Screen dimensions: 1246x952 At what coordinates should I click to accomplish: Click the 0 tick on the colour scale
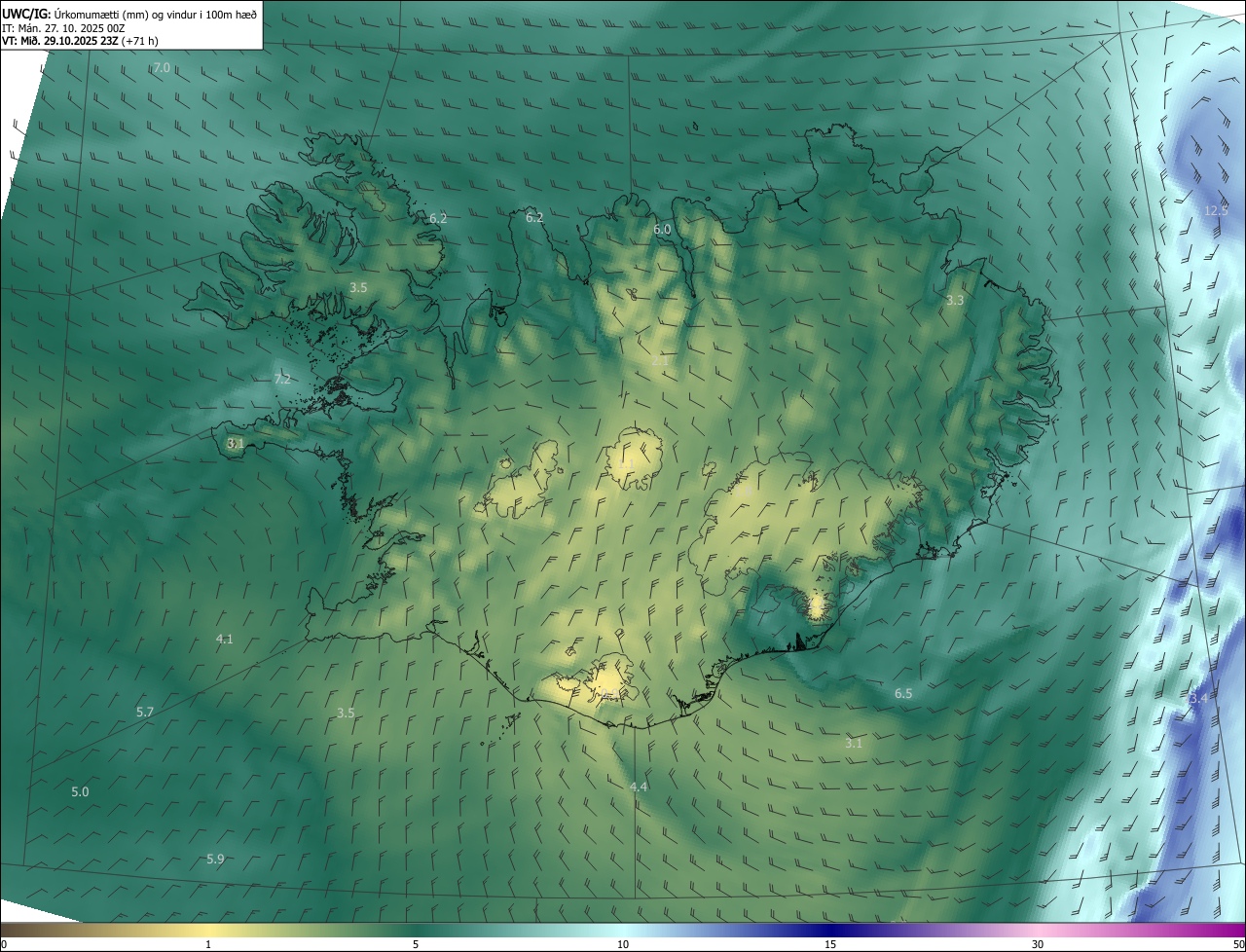tap(4, 944)
